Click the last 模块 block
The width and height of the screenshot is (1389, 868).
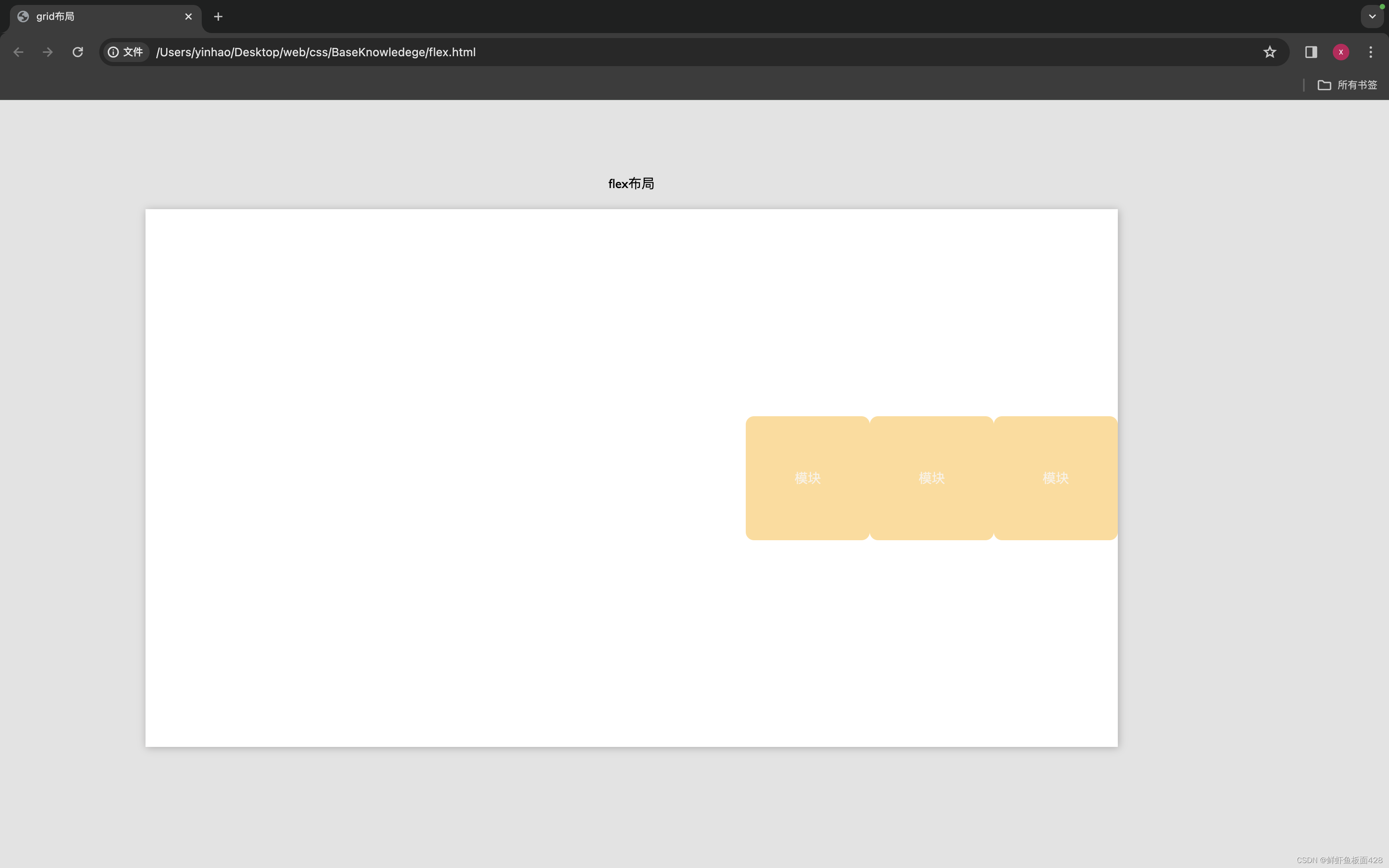[1055, 478]
